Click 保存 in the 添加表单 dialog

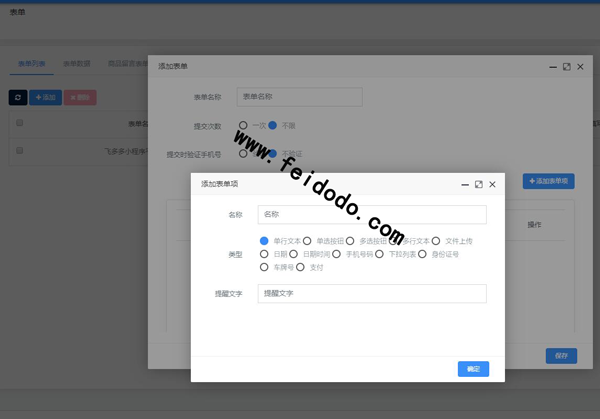pyautogui.click(x=561, y=356)
